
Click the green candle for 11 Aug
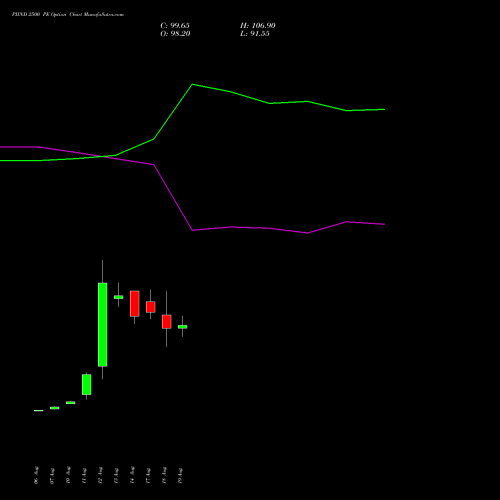[x=87, y=384]
